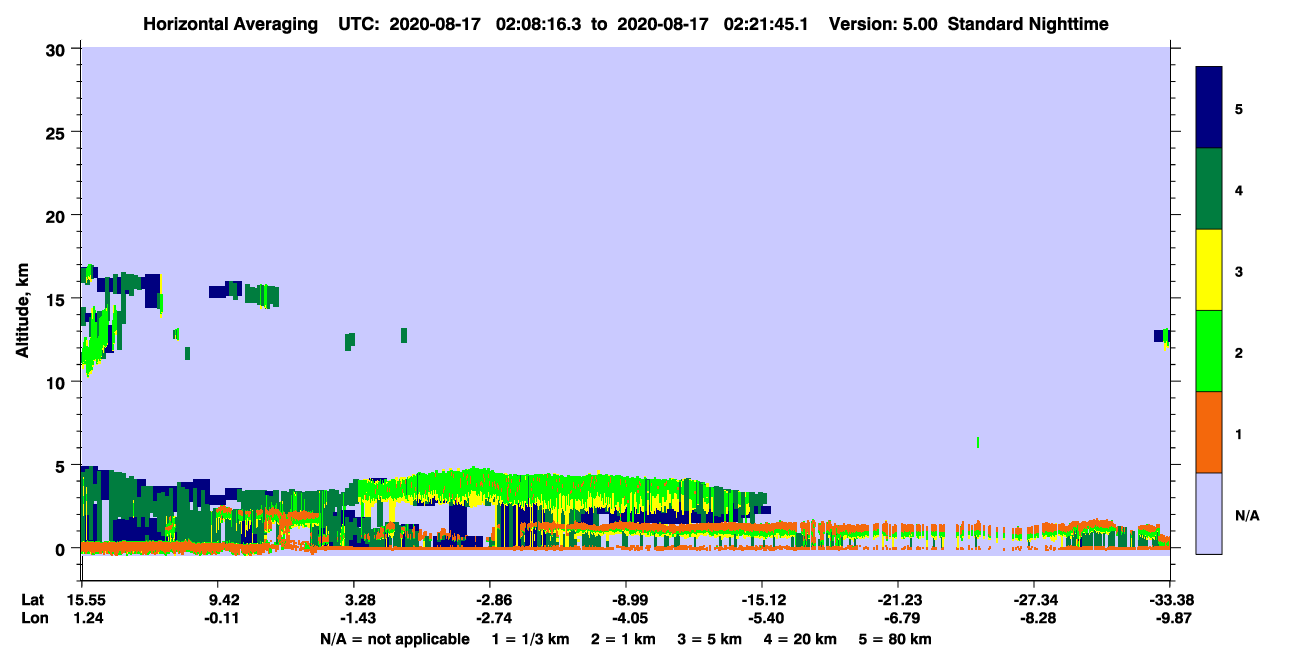Click the y-axis tick label 30
The width and height of the screenshot is (1300, 667).
click(x=58, y=49)
